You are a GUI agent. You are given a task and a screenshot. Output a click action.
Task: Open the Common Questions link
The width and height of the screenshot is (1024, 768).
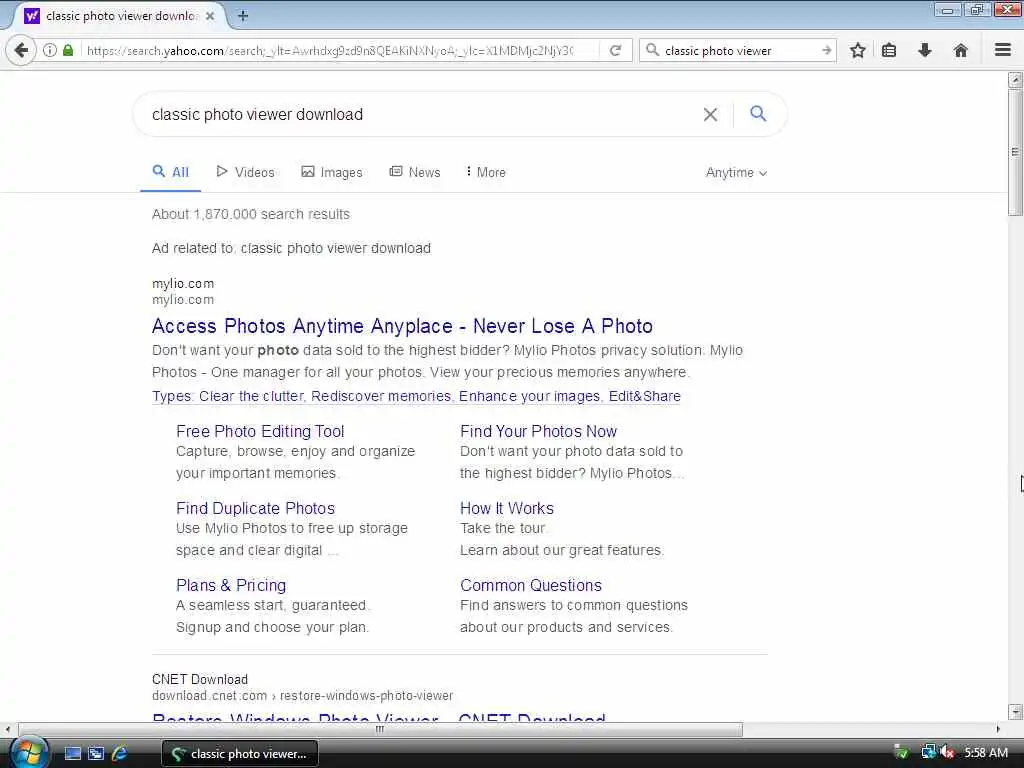point(531,585)
